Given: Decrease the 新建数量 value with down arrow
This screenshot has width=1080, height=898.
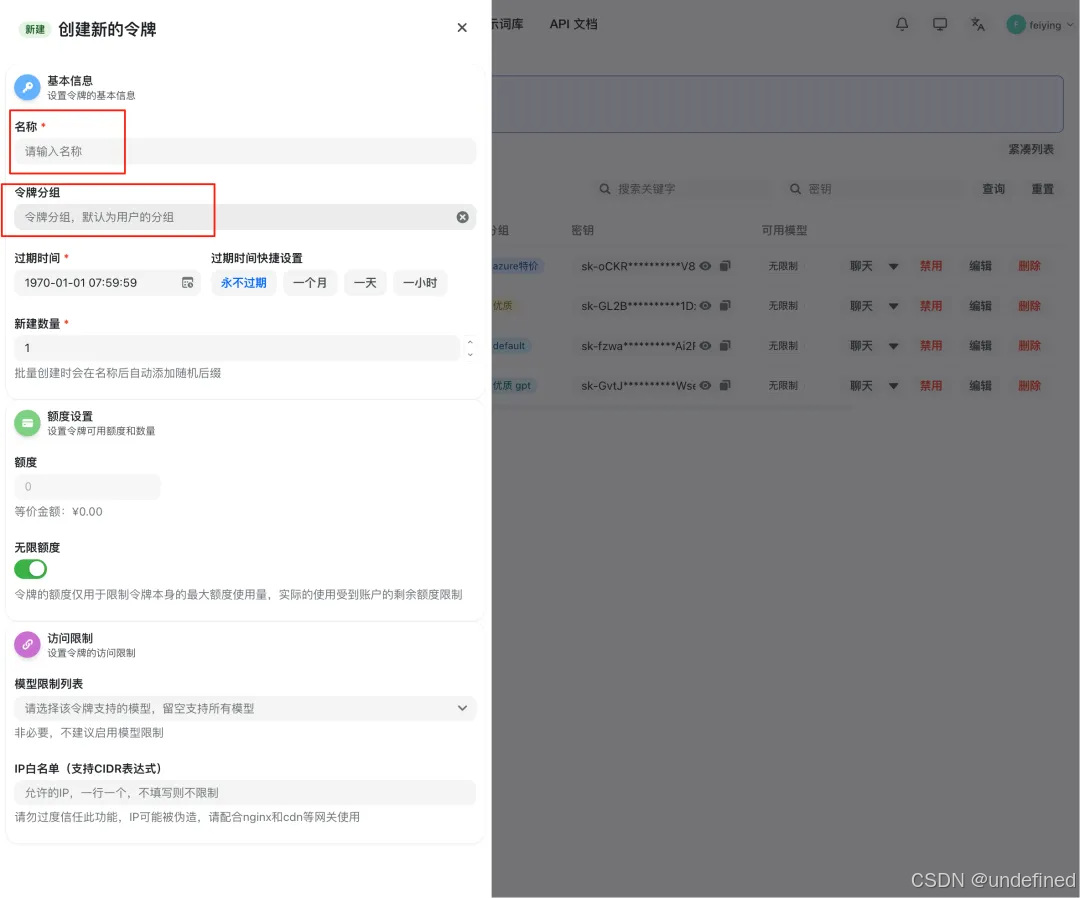Looking at the screenshot, I should tap(470, 355).
